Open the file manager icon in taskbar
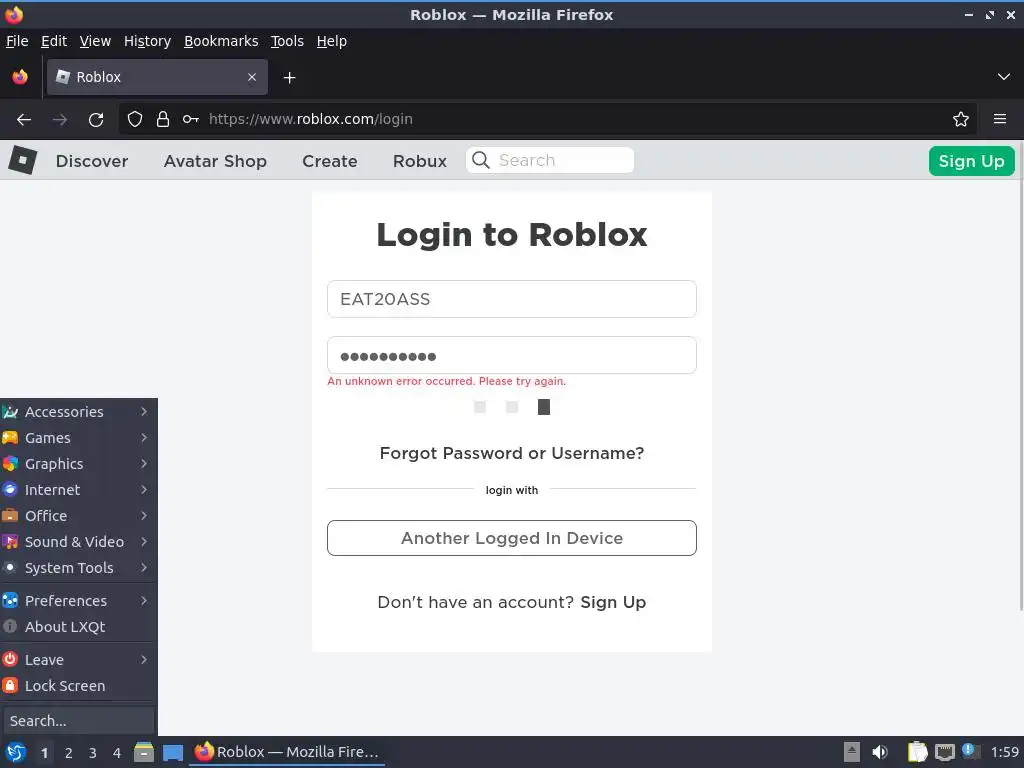 [x=144, y=752]
